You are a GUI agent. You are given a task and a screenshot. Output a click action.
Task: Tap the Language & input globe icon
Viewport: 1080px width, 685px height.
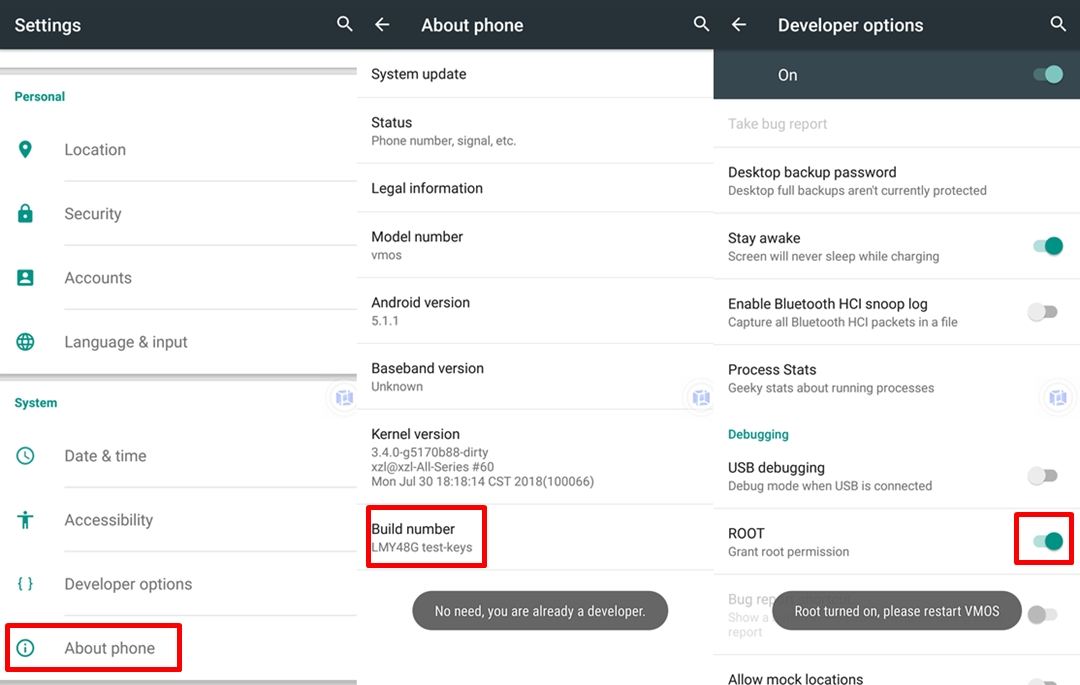click(x=25, y=341)
